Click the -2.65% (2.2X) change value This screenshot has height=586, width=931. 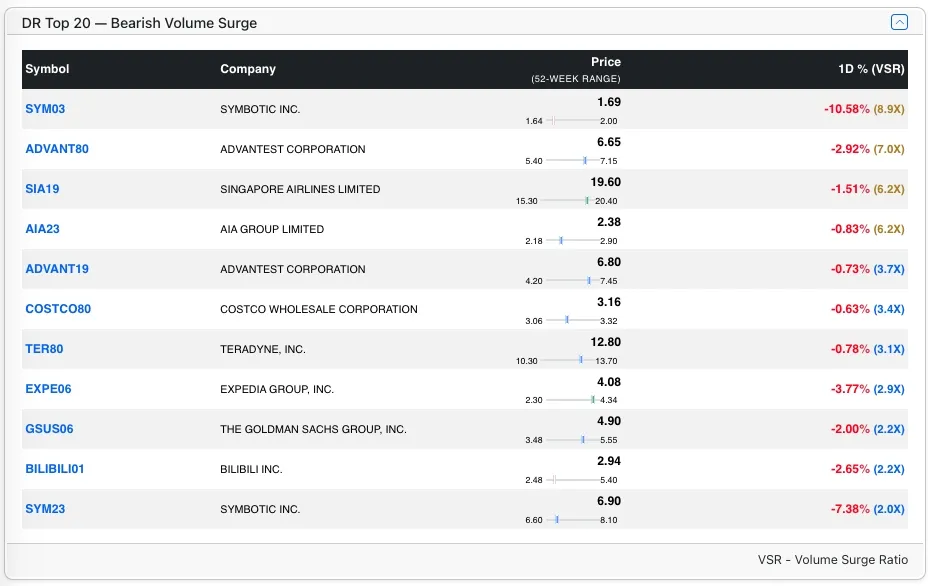[867, 469]
